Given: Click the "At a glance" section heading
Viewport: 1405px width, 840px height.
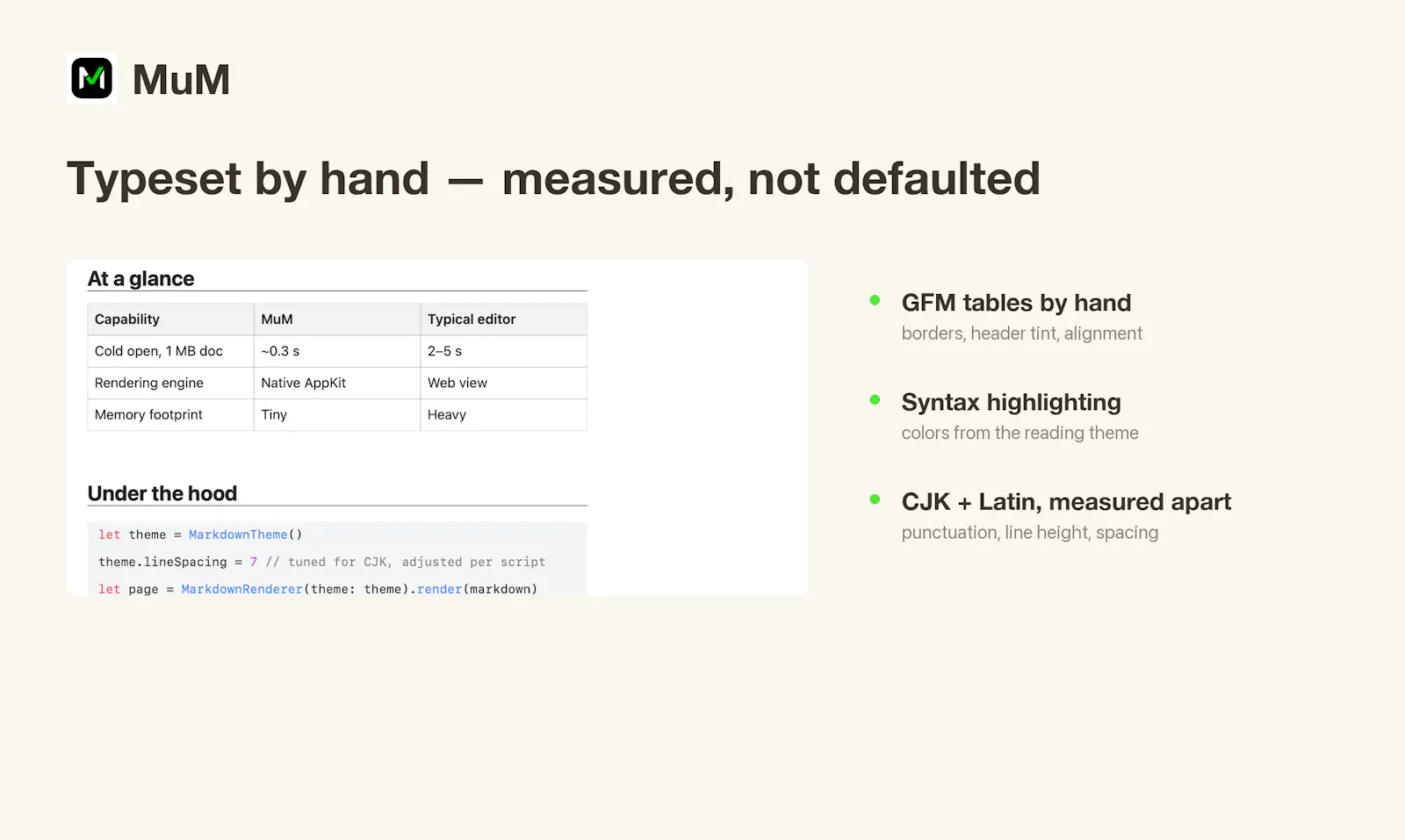Looking at the screenshot, I should pyautogui.click(x=140, y=279).
